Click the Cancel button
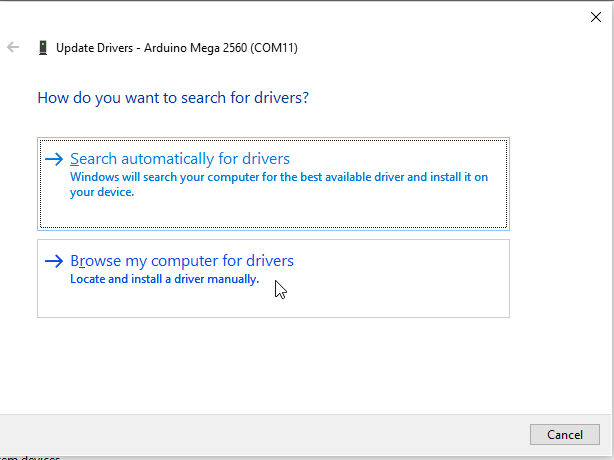Image resolution: width=614 pixels, height=460 pixels. pyautogui.click(x=565, y=435)
